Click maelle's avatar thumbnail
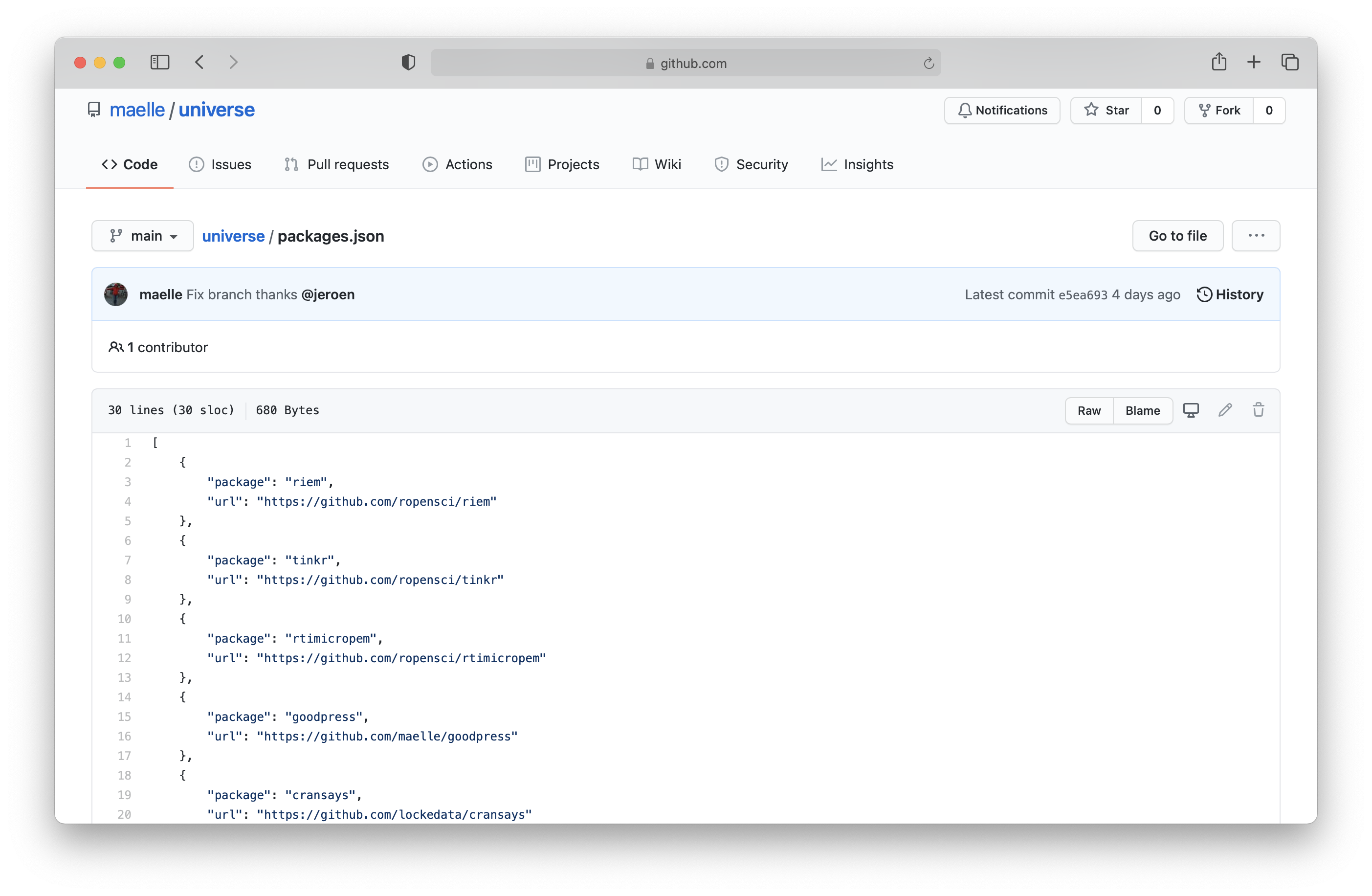The image size is (1372, 896). [116, 294]
